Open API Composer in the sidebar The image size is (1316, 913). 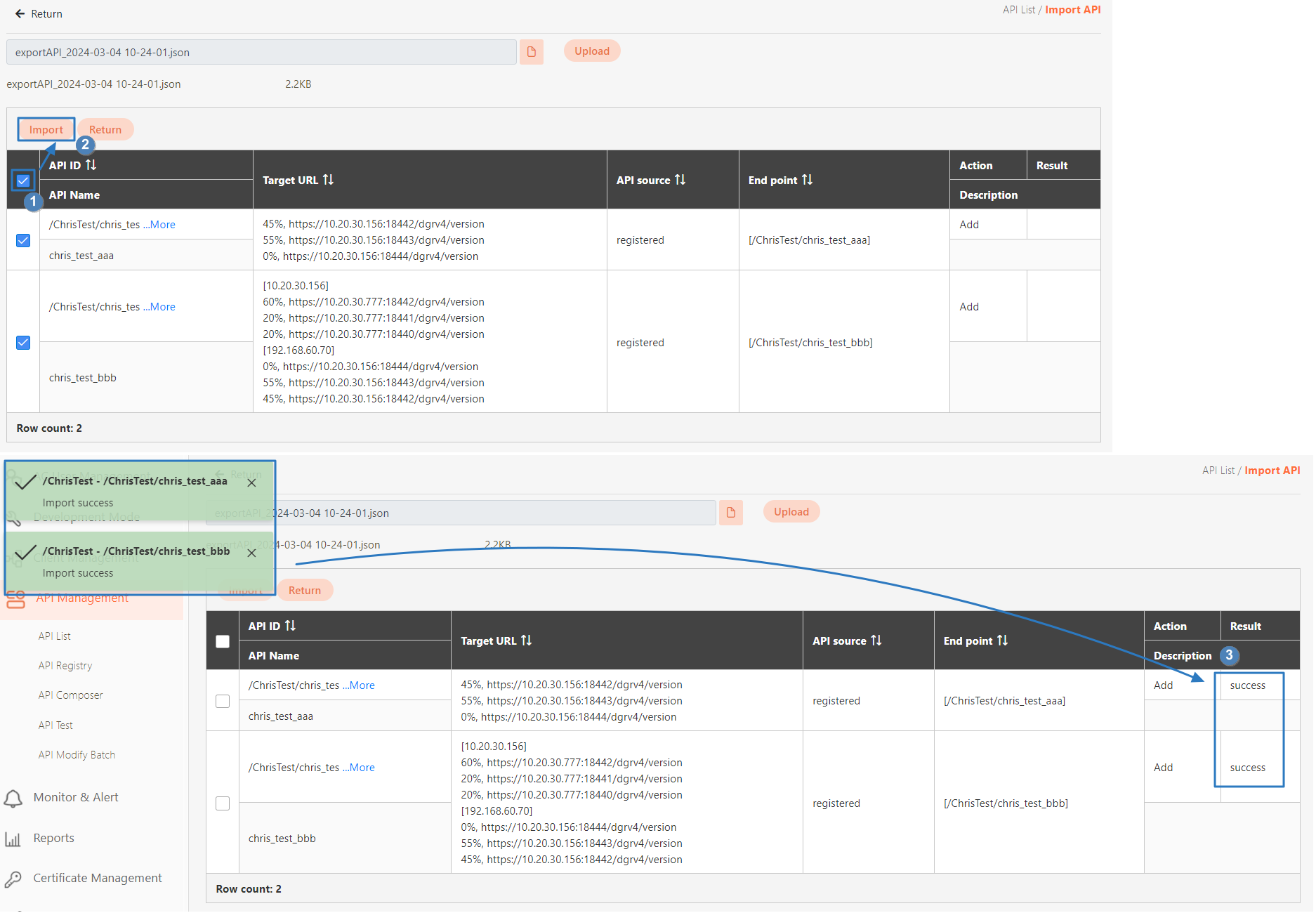click(x=70, y=695)
